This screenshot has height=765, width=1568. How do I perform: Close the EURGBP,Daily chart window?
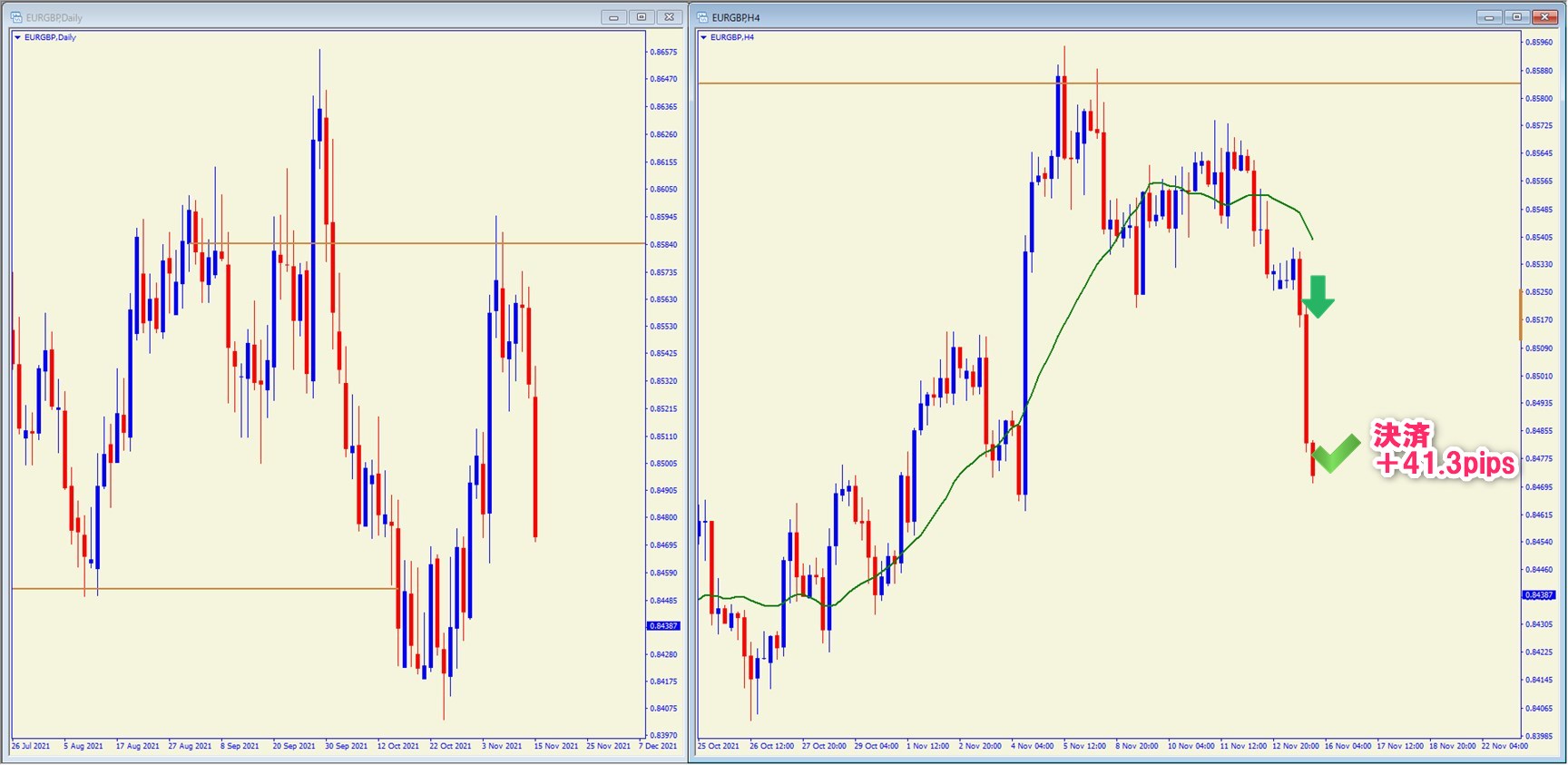(670, 17)
